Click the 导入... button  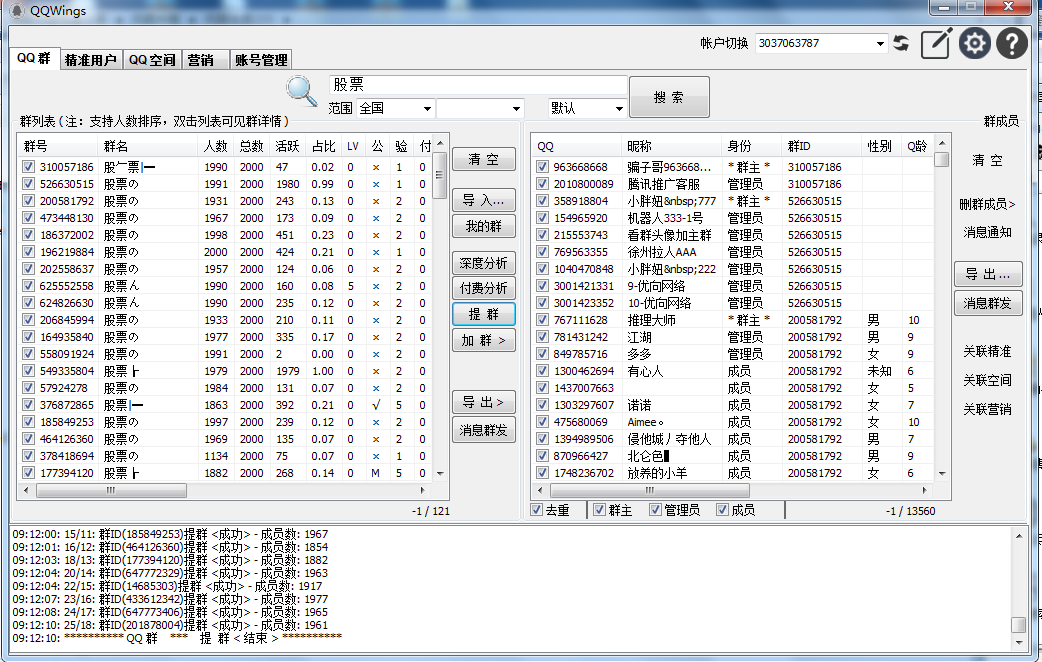click(483, 200)
